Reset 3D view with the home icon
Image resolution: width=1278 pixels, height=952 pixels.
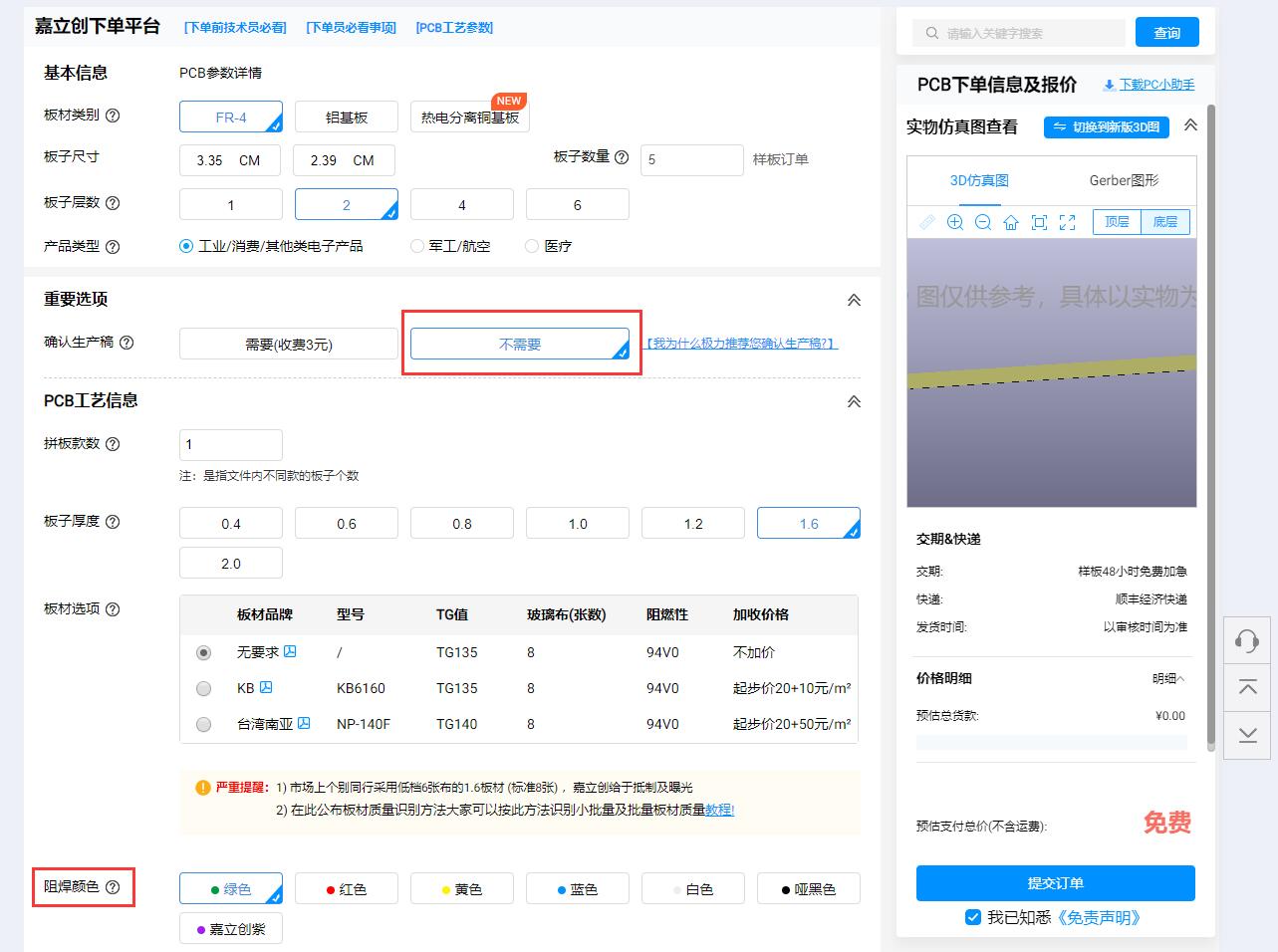(x=1011, y=222)
